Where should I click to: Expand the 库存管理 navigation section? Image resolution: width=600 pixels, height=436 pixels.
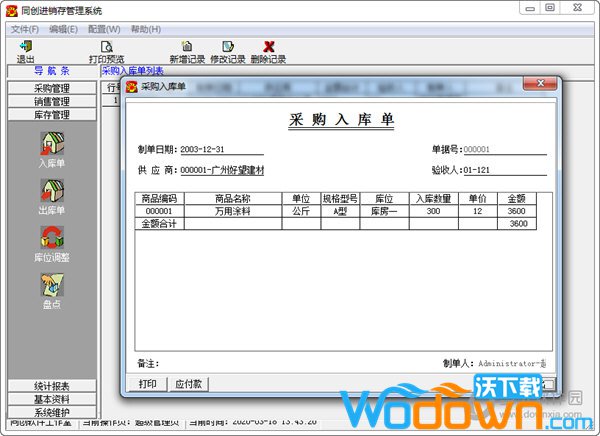coord(52,114)
